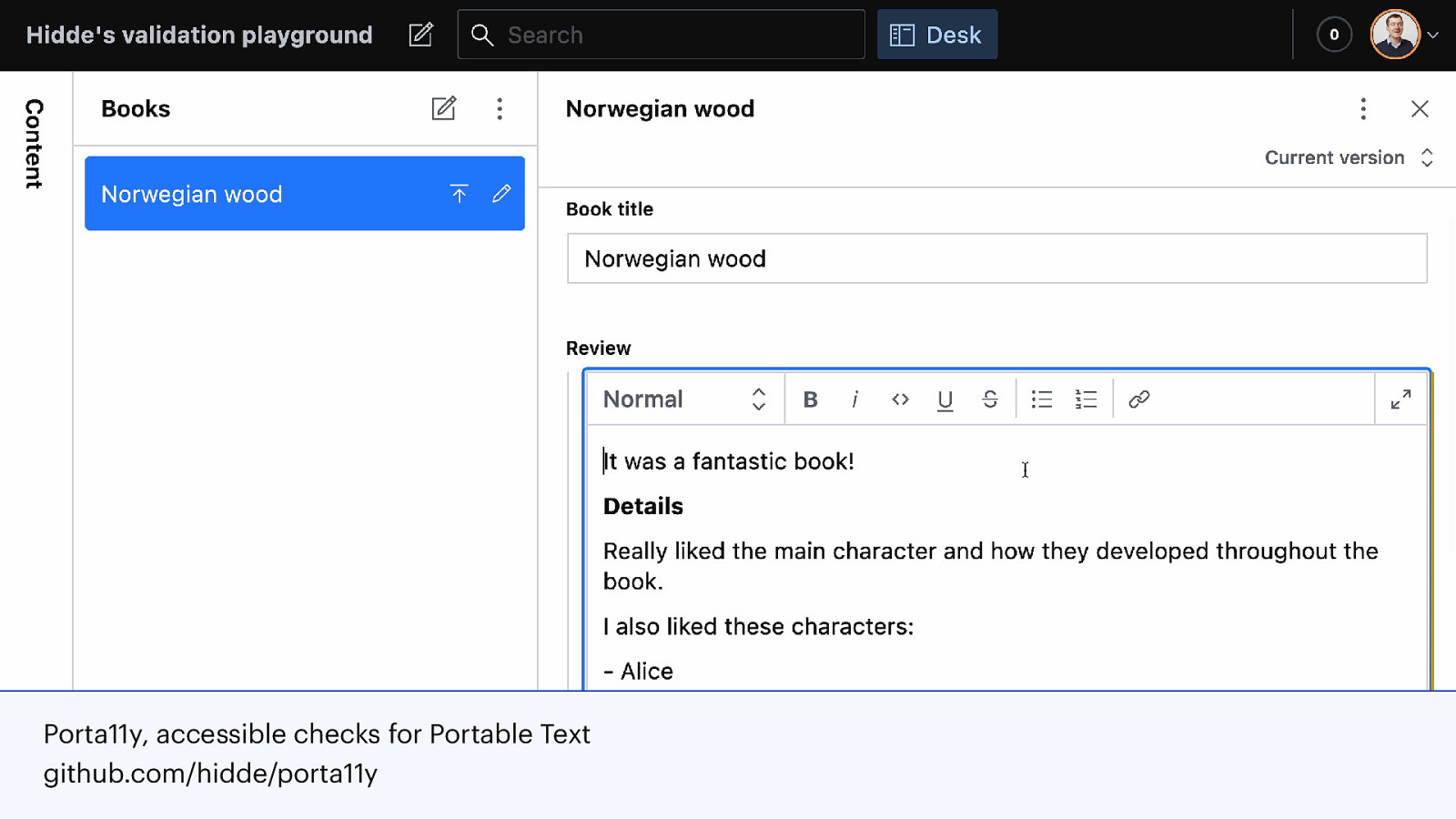Viewport: 1456px width, 819px height.
Task: Toggle bold formatting
Action: tap(811, 399)
